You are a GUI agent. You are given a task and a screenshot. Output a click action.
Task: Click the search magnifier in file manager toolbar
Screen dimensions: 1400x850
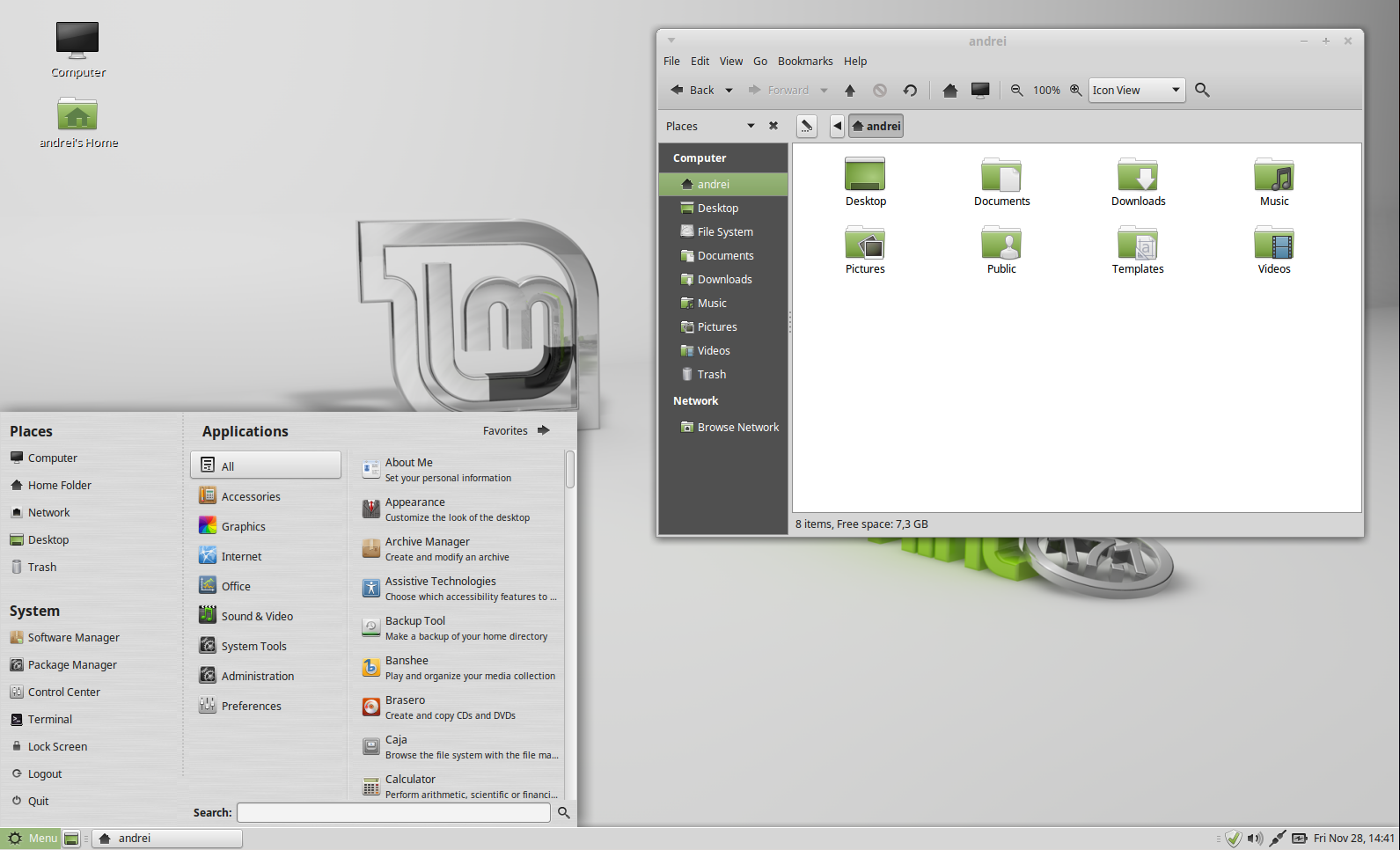[x=1202, y=91]
